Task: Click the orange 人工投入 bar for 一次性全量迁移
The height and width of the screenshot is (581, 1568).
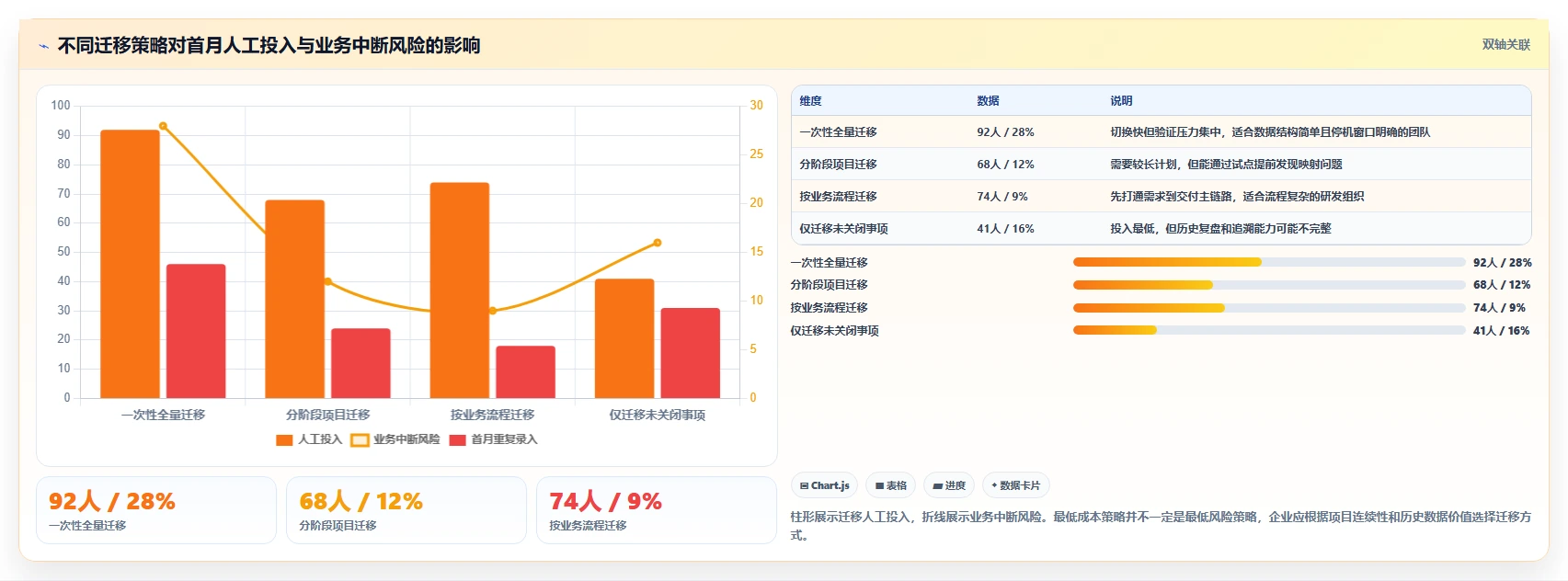Action: [x=130, y=264]
